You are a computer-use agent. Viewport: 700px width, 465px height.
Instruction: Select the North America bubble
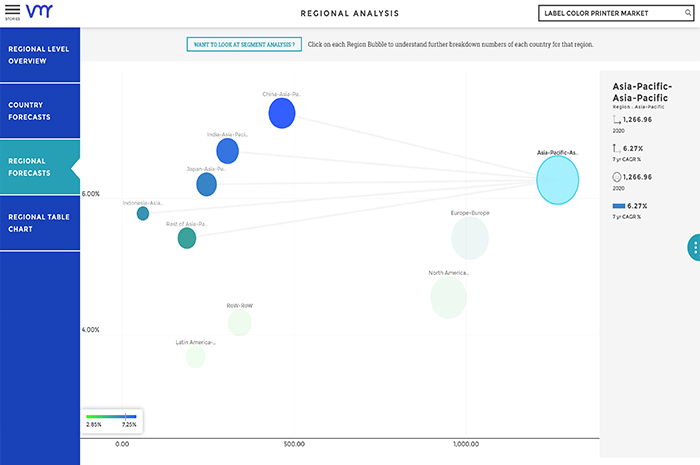coord(449,298)
